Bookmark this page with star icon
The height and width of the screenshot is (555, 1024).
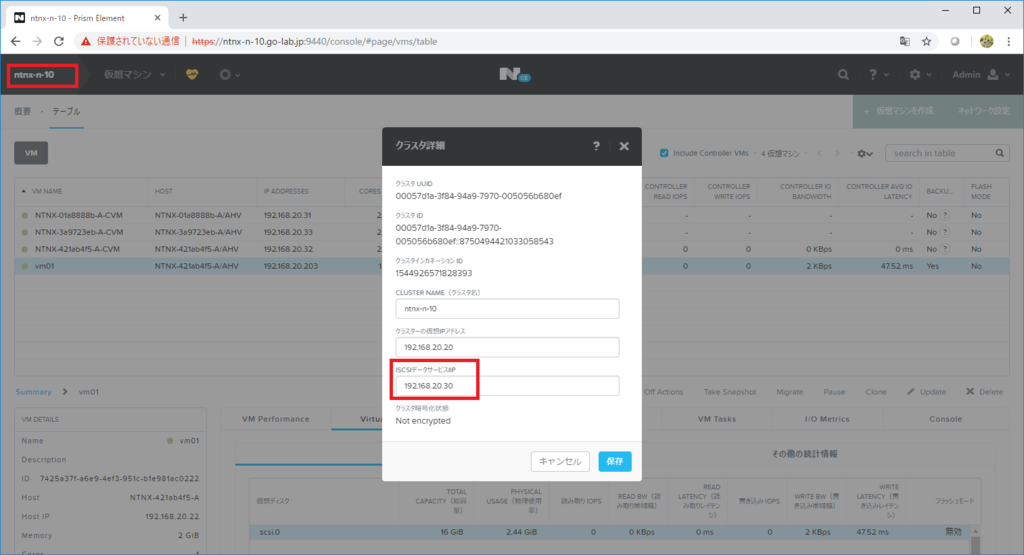pyautogui.click(x=926, y=41)
